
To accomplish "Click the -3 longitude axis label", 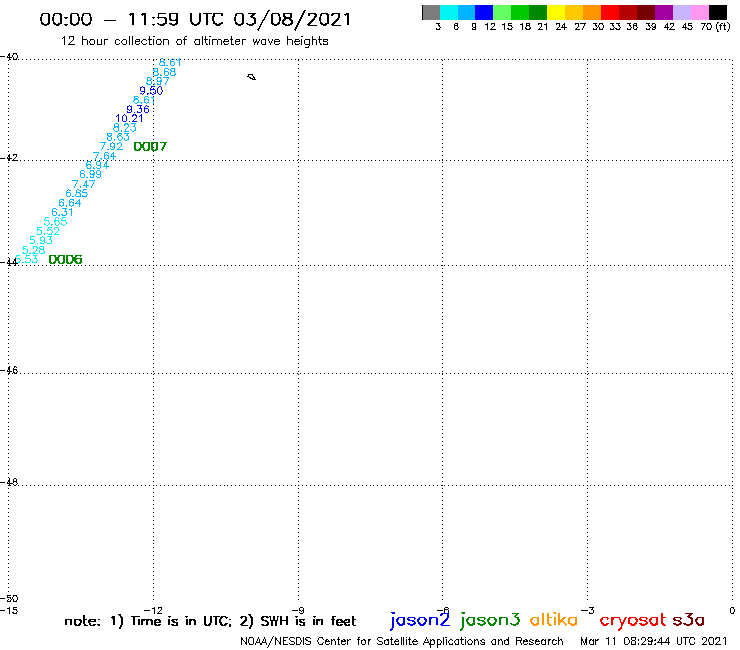I will tap(588, 611).
